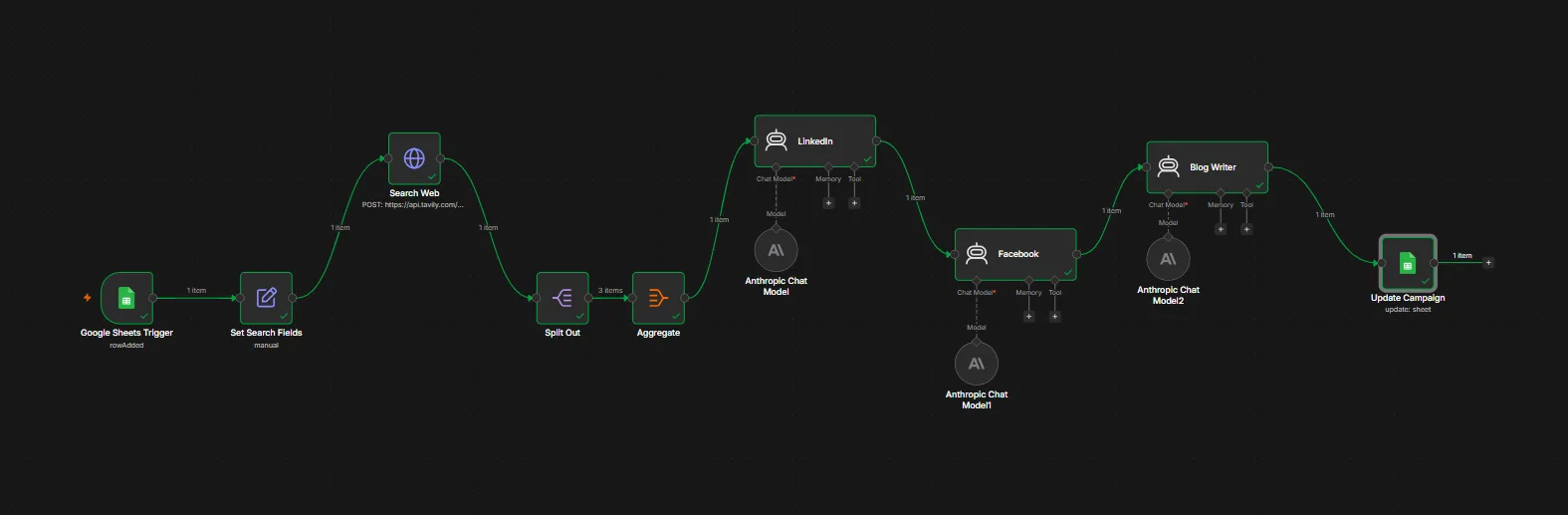Click the 'Update Campaign' label text
Image resolution: width=1568 pixels, height=515 pixels.
[x=1408, y=298]
